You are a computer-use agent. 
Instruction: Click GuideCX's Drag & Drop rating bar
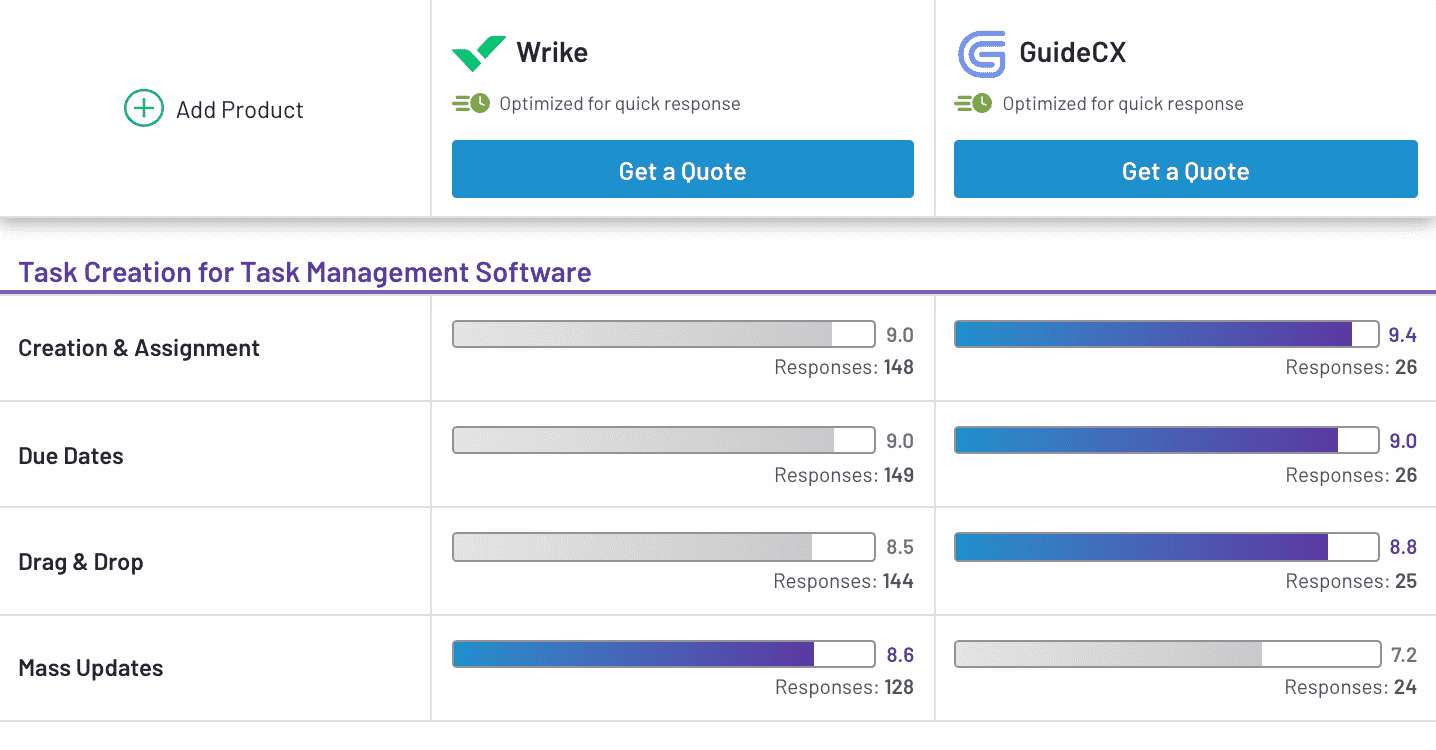pos(1166,547)
